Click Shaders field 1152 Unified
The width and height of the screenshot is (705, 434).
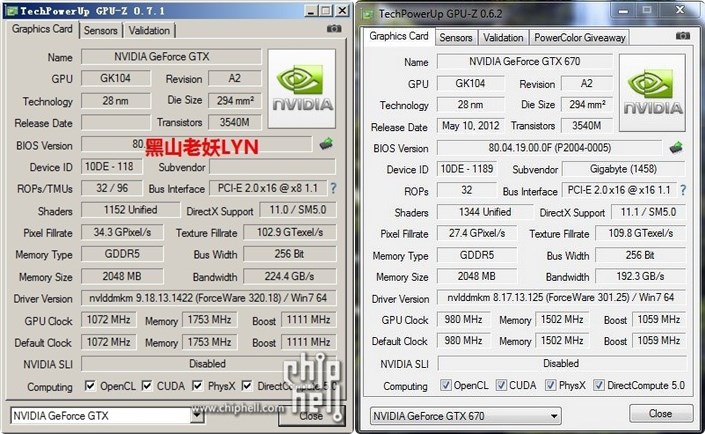(x=130, y=210)
